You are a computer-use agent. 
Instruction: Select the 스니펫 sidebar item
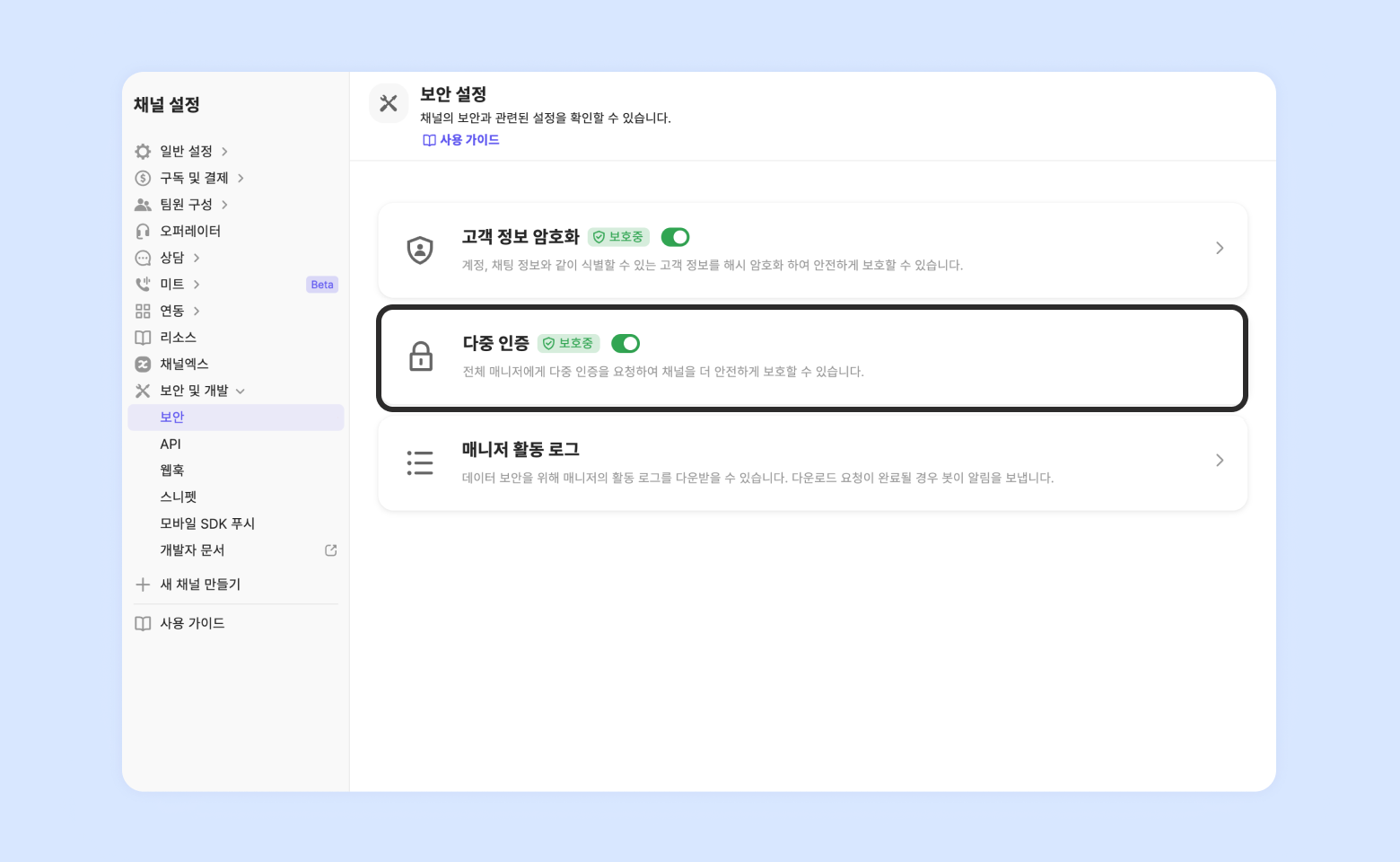(178, 497)
